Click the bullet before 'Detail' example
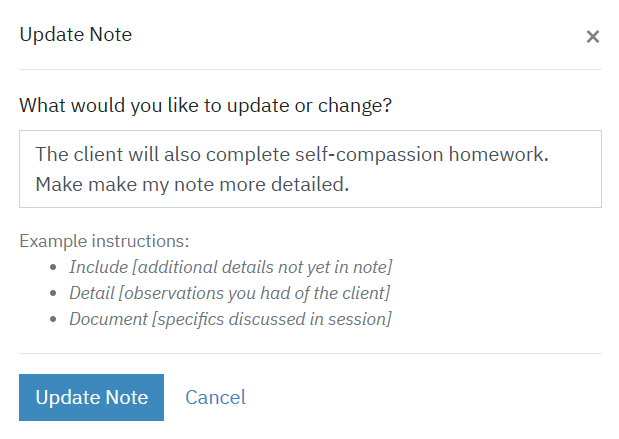This screenshot has width=619, height=439. click(53, 293)
